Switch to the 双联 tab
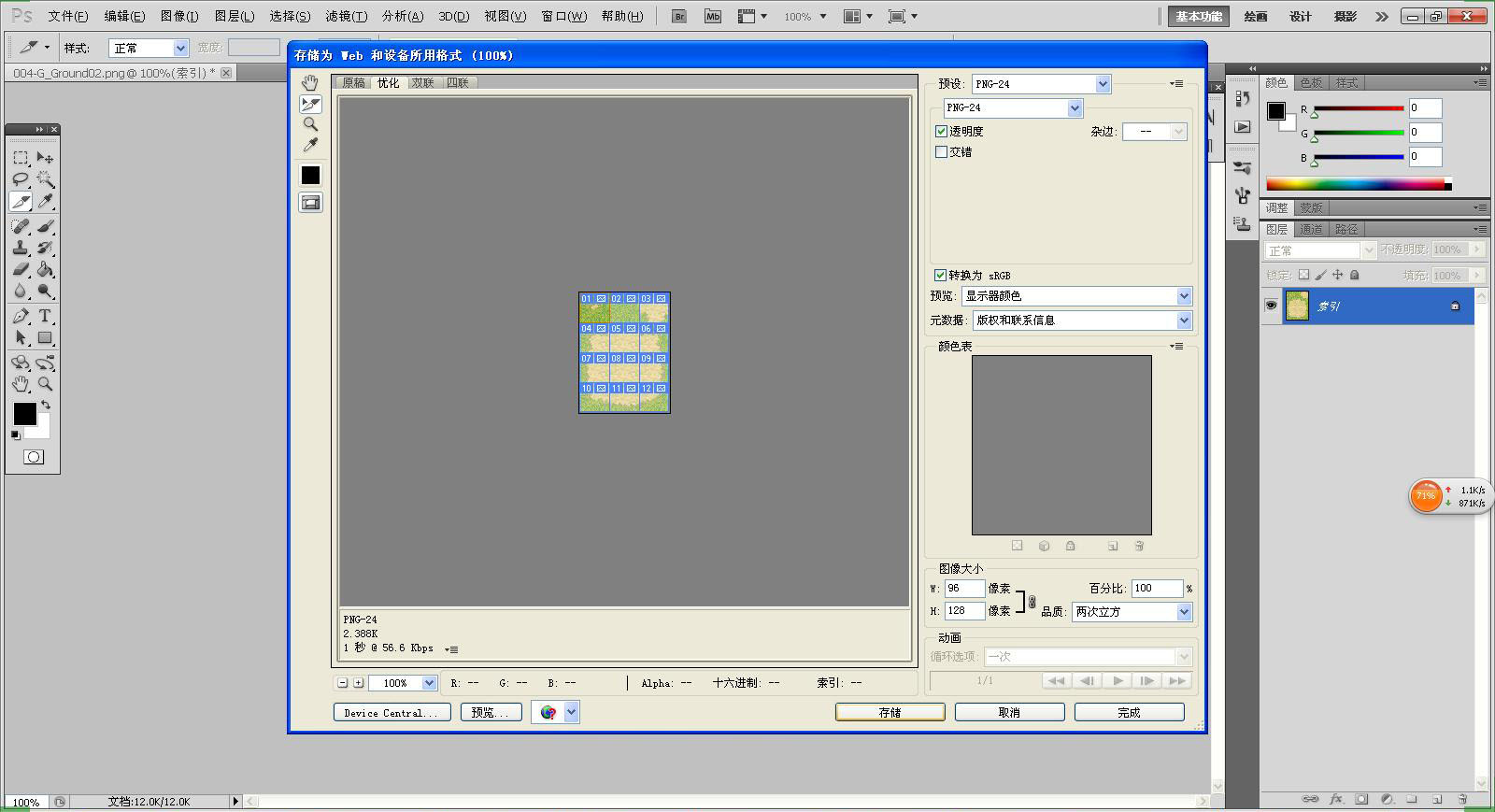The height and width of the screenshot is (812, 1495). tap(423, 83)
